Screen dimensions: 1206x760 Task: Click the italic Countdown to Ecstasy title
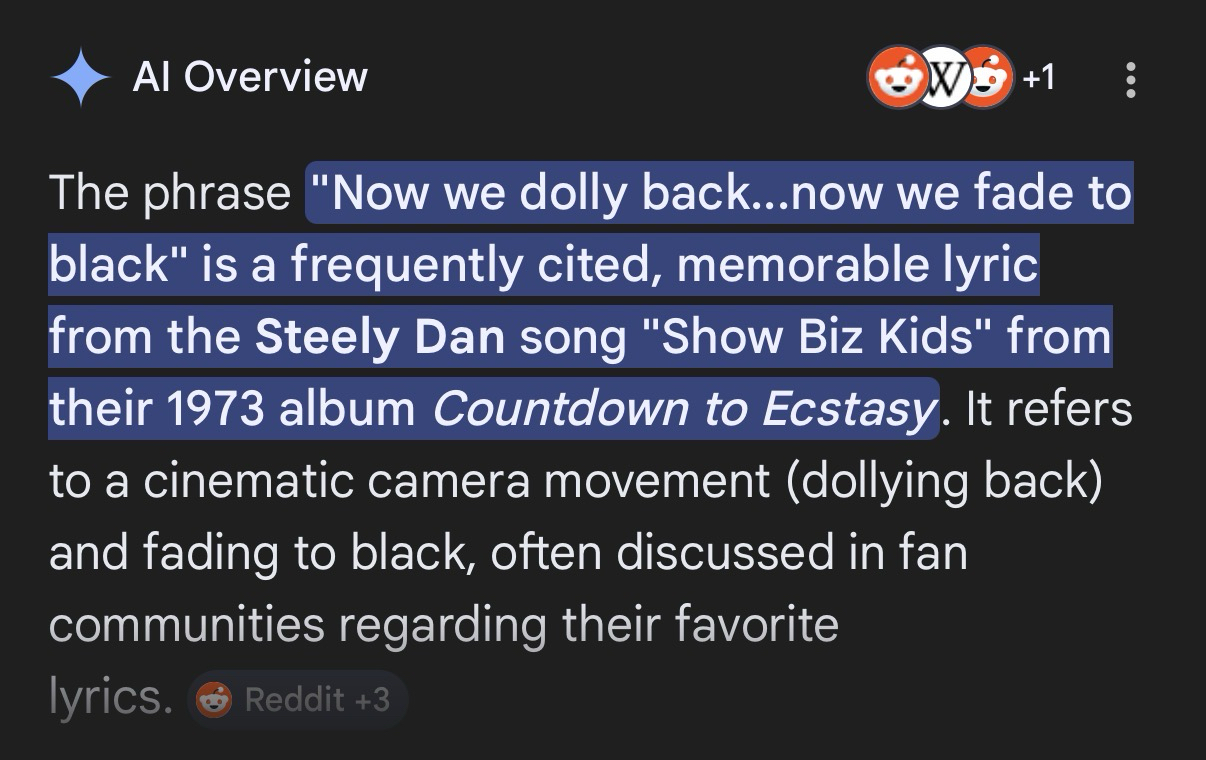point(683,409)
